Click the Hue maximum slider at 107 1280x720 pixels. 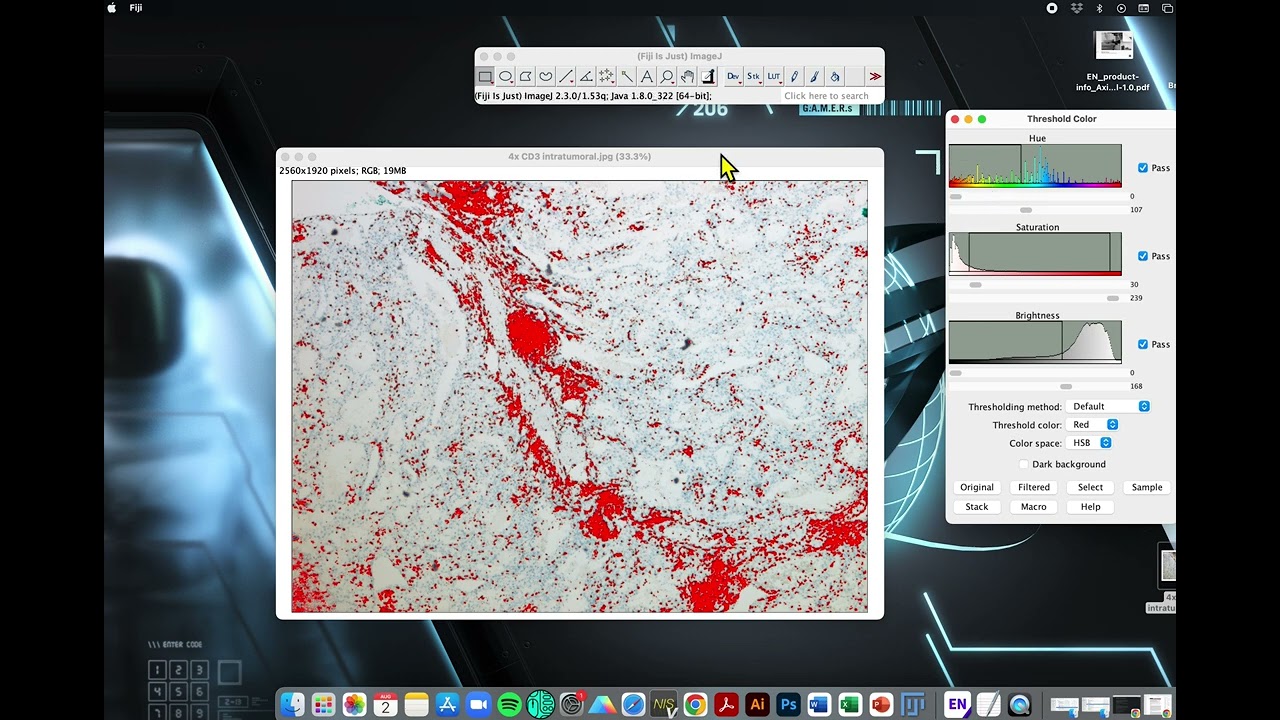[x=1025, y=210]
